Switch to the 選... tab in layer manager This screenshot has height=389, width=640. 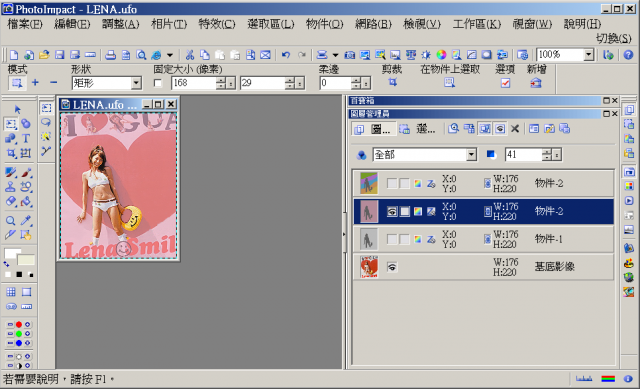point(418,129)
